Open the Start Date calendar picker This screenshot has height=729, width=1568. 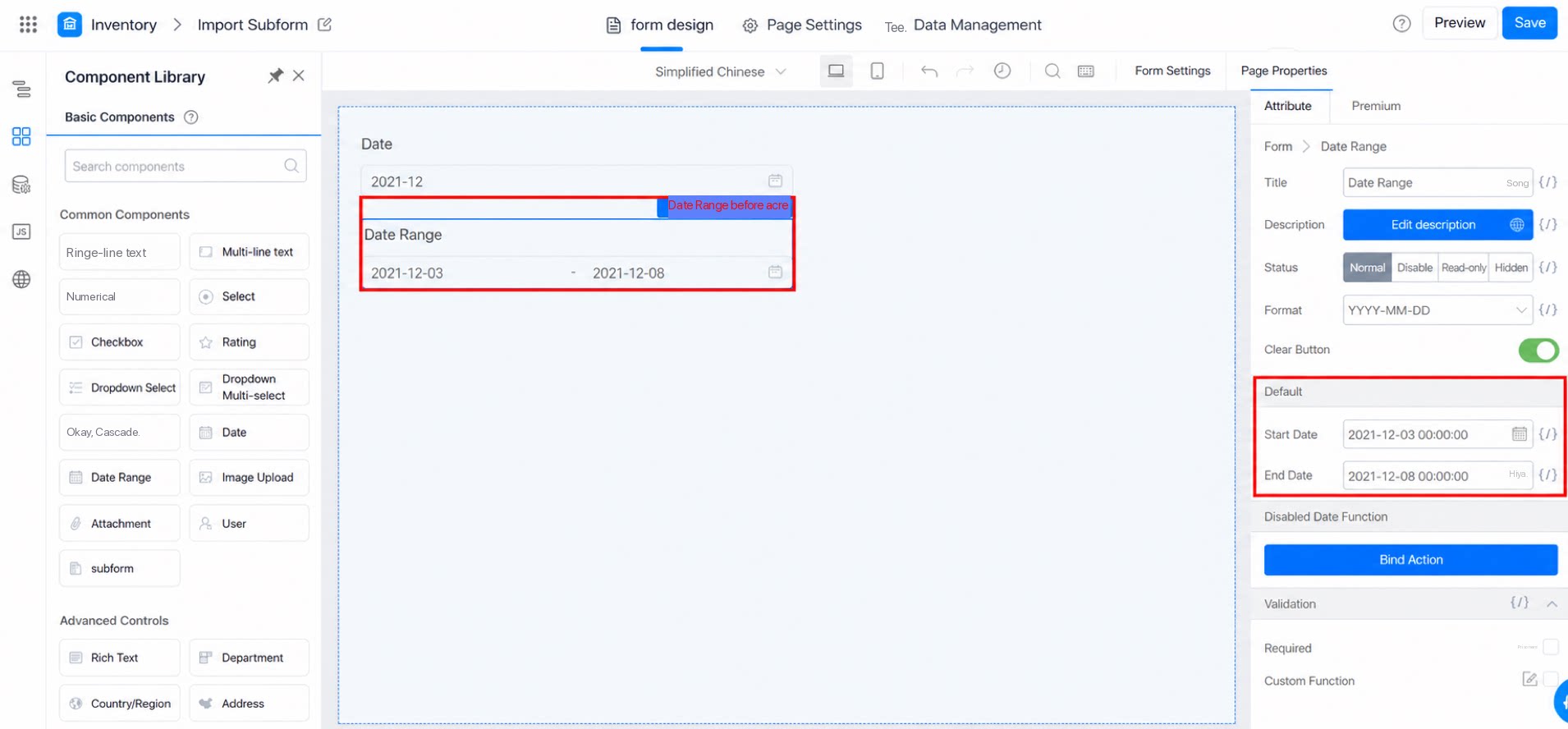pyautogui.click(x=1519, y=434)
